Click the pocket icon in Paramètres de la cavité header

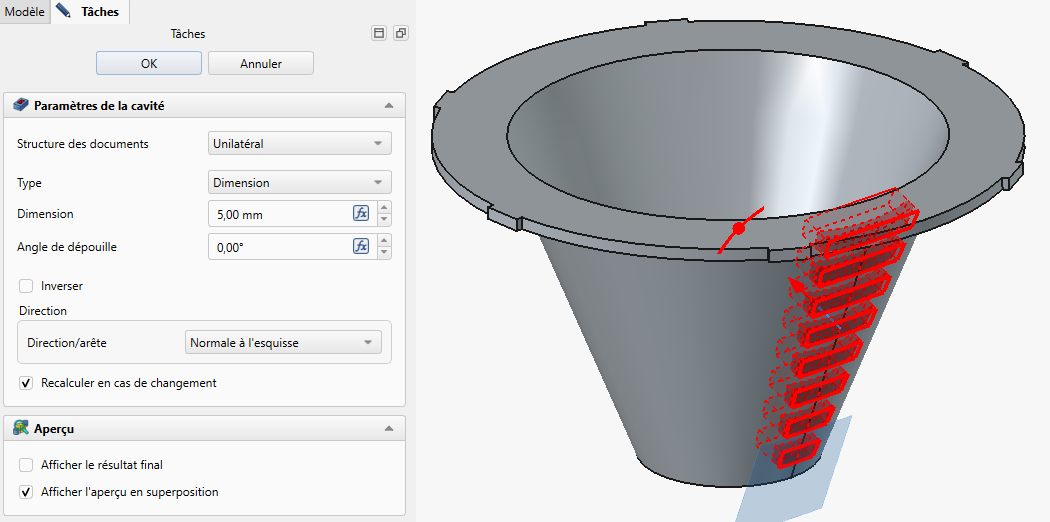click(x=20, y=105)
